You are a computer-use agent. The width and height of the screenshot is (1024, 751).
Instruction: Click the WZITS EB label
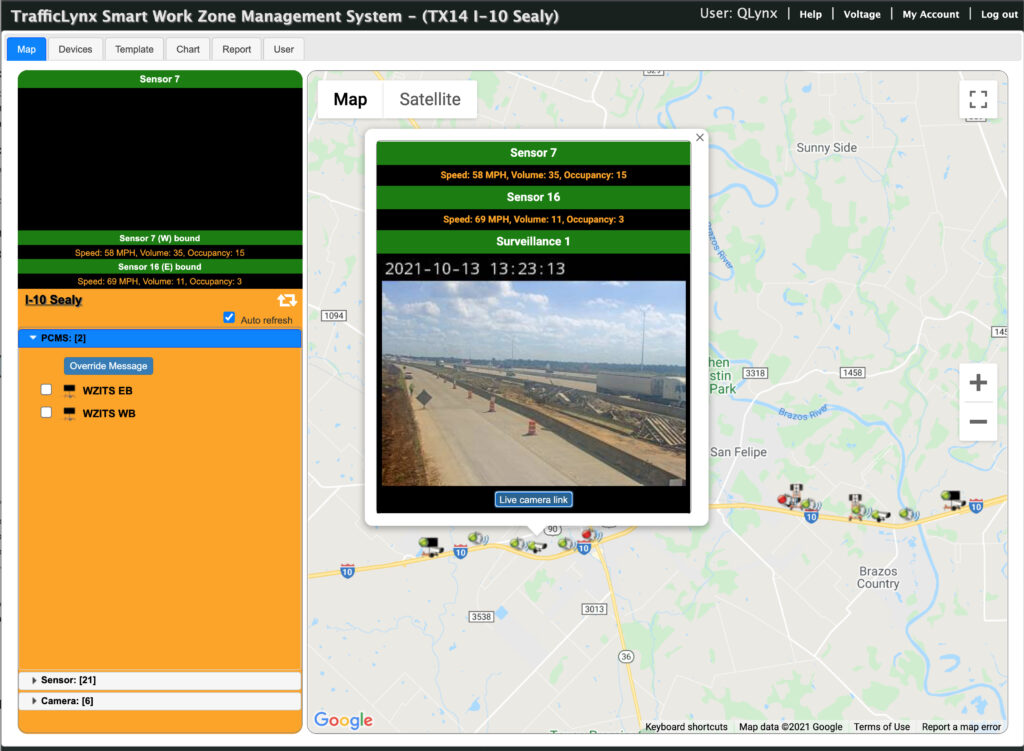point(107,391)
